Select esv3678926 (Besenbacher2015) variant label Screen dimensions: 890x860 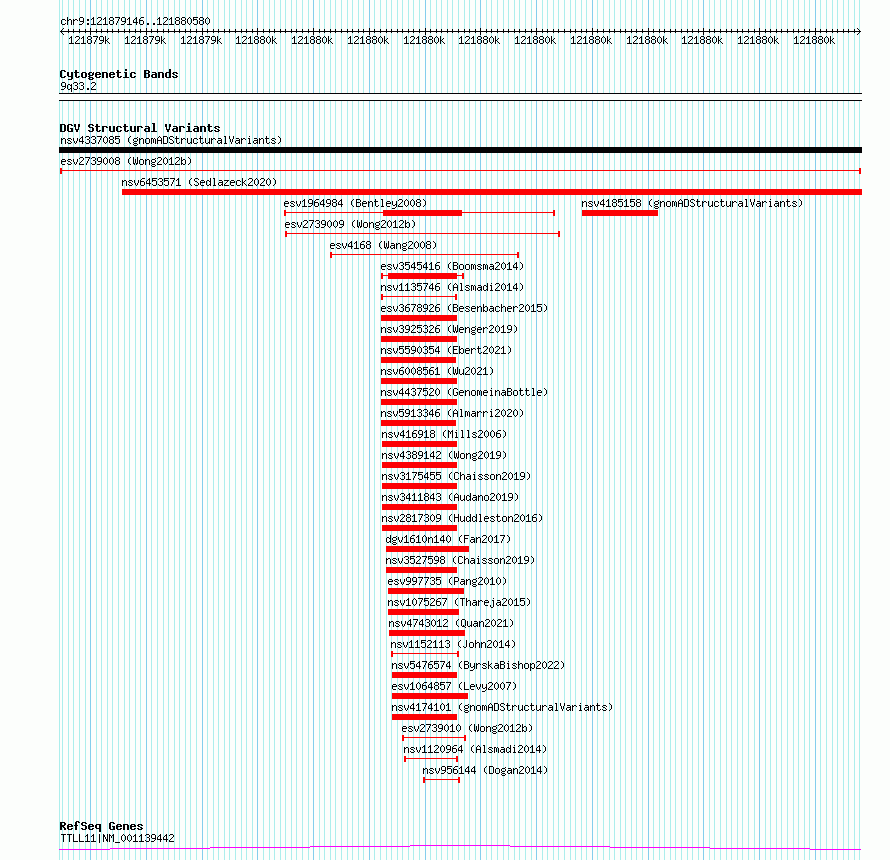(x=464, y=308)
